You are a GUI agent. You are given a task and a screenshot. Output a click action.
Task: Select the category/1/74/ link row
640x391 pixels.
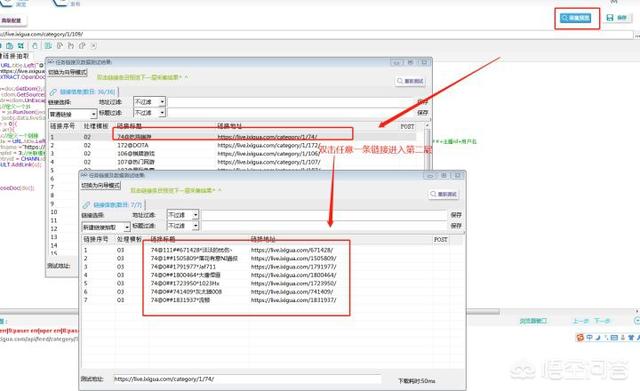[233, 137]
